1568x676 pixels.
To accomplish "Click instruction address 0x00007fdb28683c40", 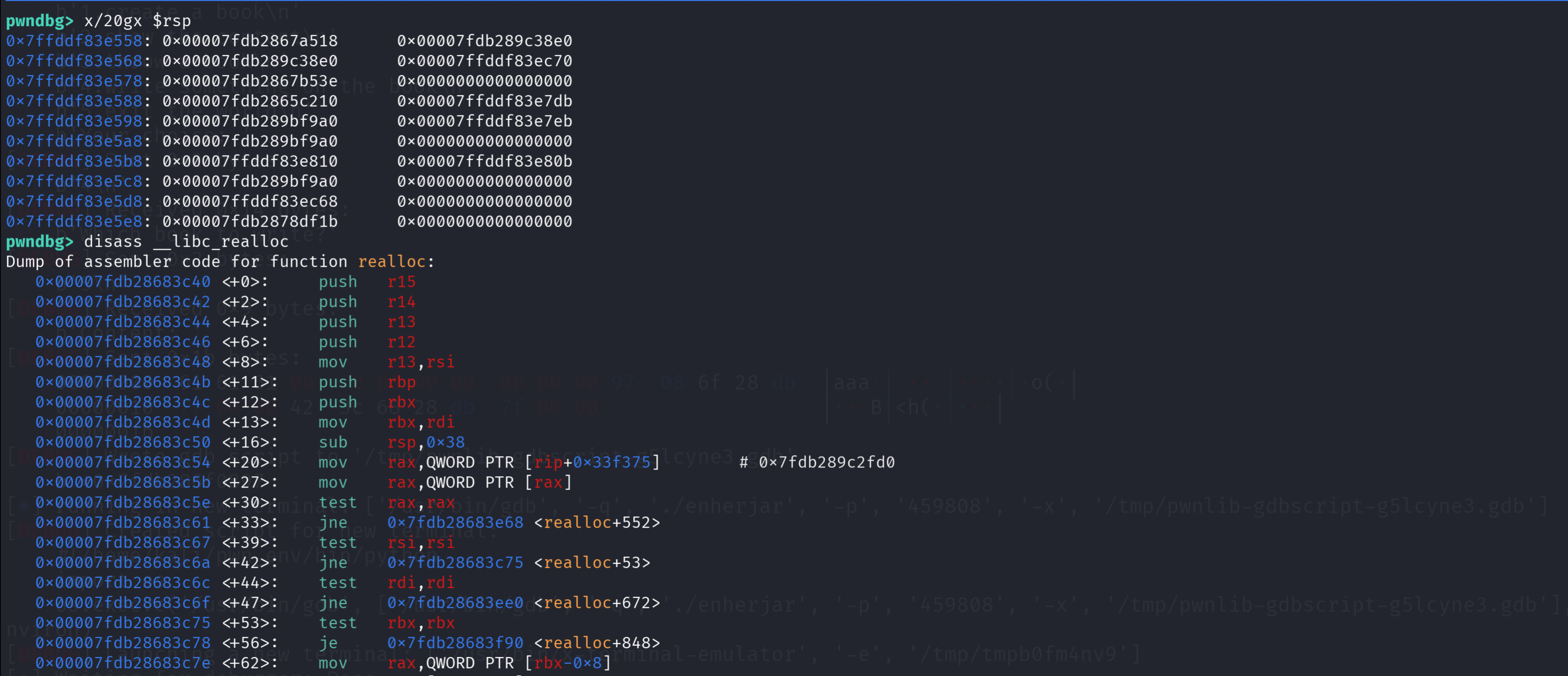I will tap(123, 282).
